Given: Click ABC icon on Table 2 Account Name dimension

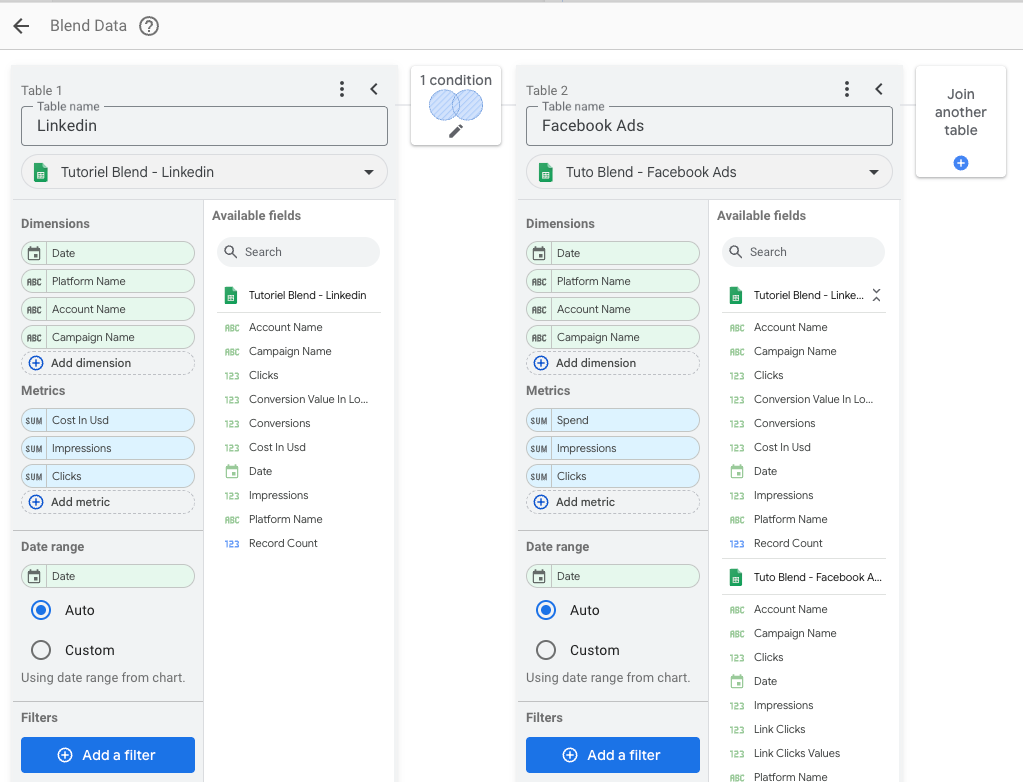Looking at the screenshot, I should click(x=539, y=310).
